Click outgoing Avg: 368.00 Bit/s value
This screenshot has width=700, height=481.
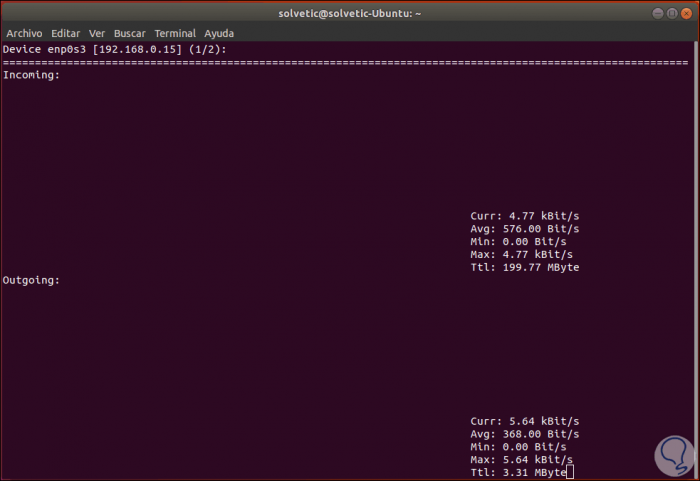525,435
